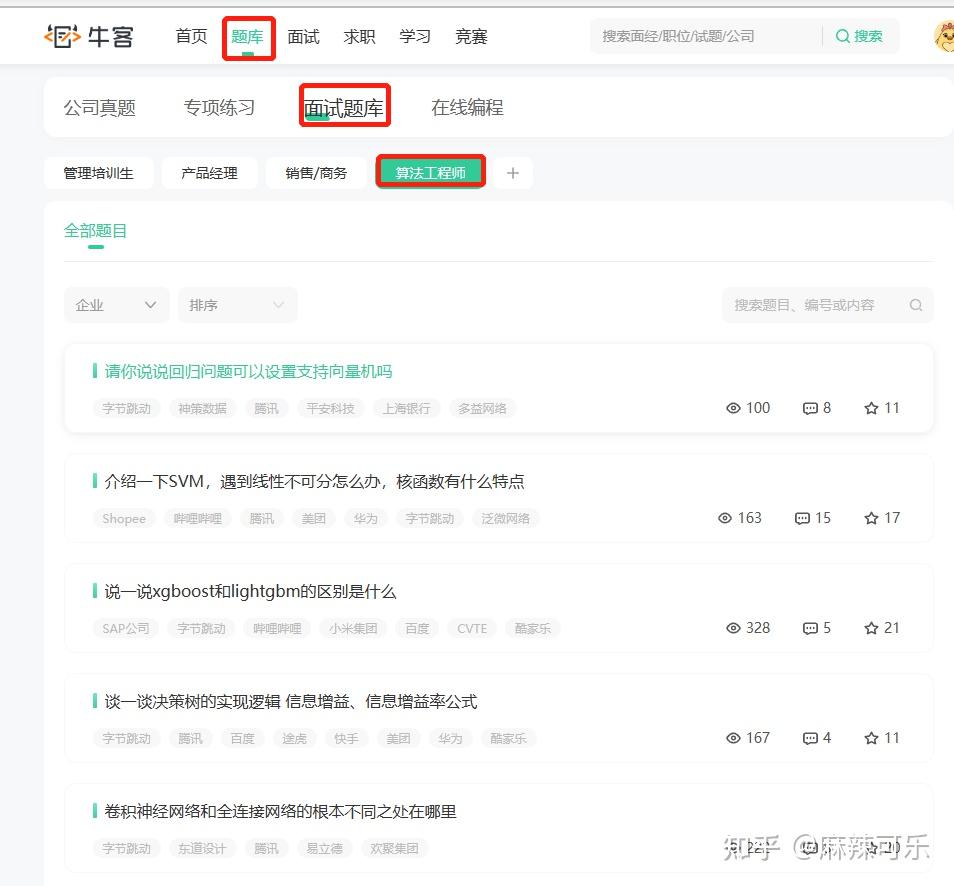Click 小米集团 company tag

click(x=353, y=629)
